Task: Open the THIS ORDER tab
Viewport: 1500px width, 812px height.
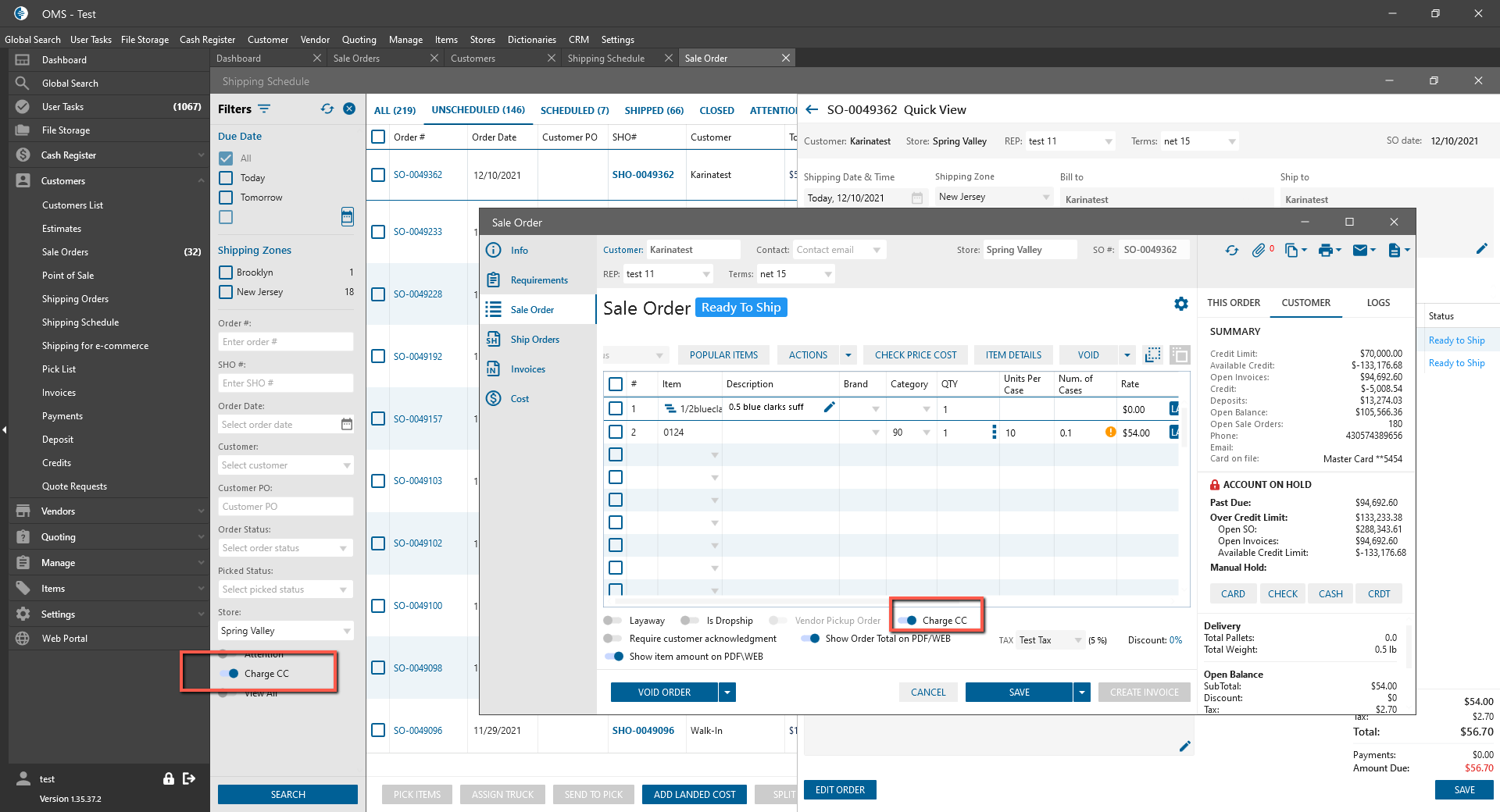Action: [x=1234, y=303]
